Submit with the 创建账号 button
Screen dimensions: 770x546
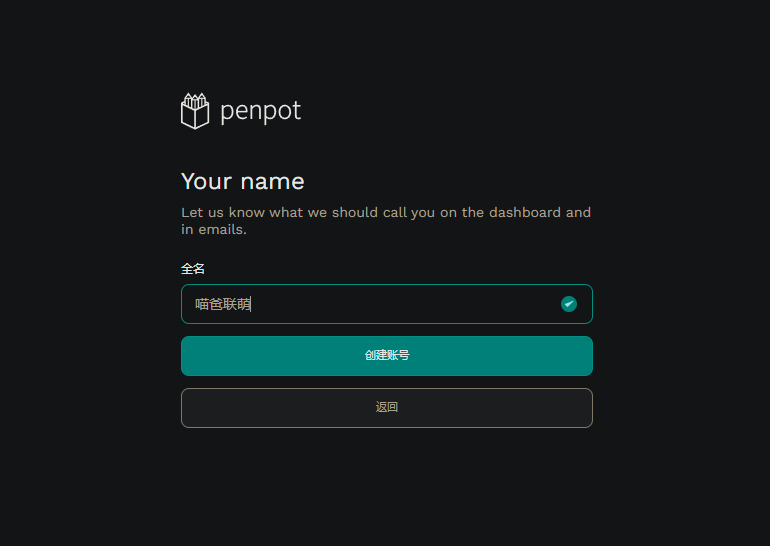click(387, 356)
